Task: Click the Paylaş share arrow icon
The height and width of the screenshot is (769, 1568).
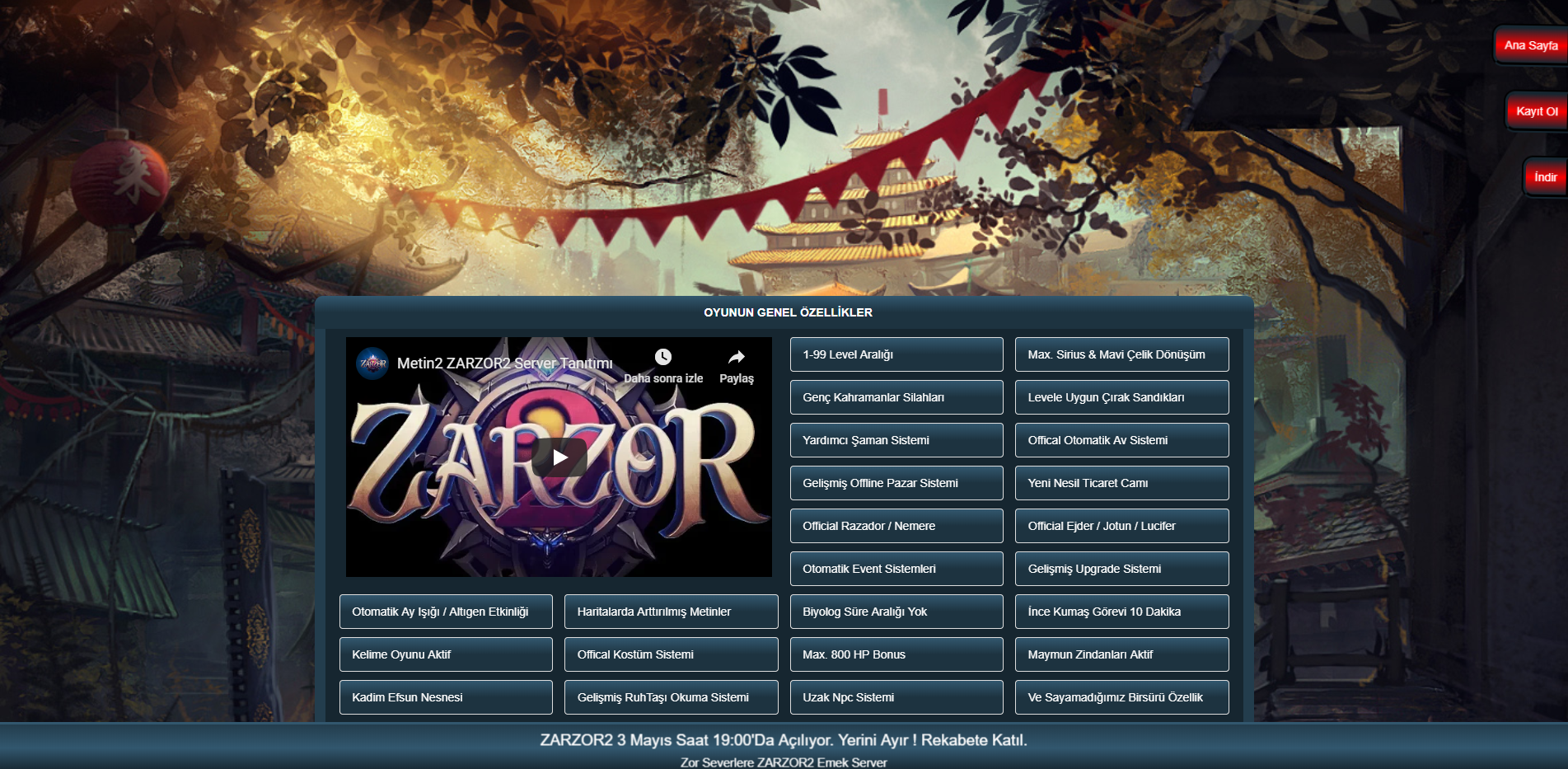Action: pos(736,357)
